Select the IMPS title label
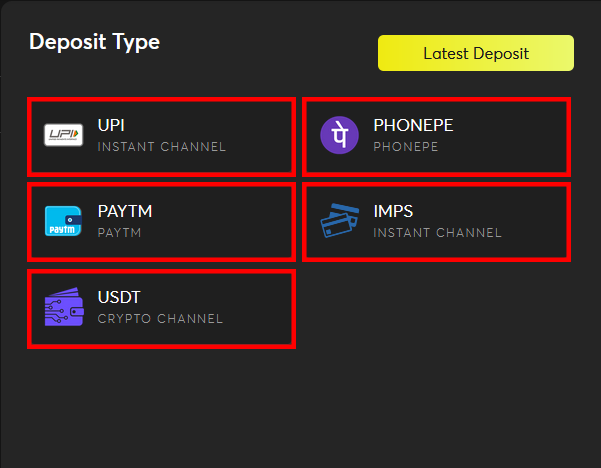 point(393,211)
